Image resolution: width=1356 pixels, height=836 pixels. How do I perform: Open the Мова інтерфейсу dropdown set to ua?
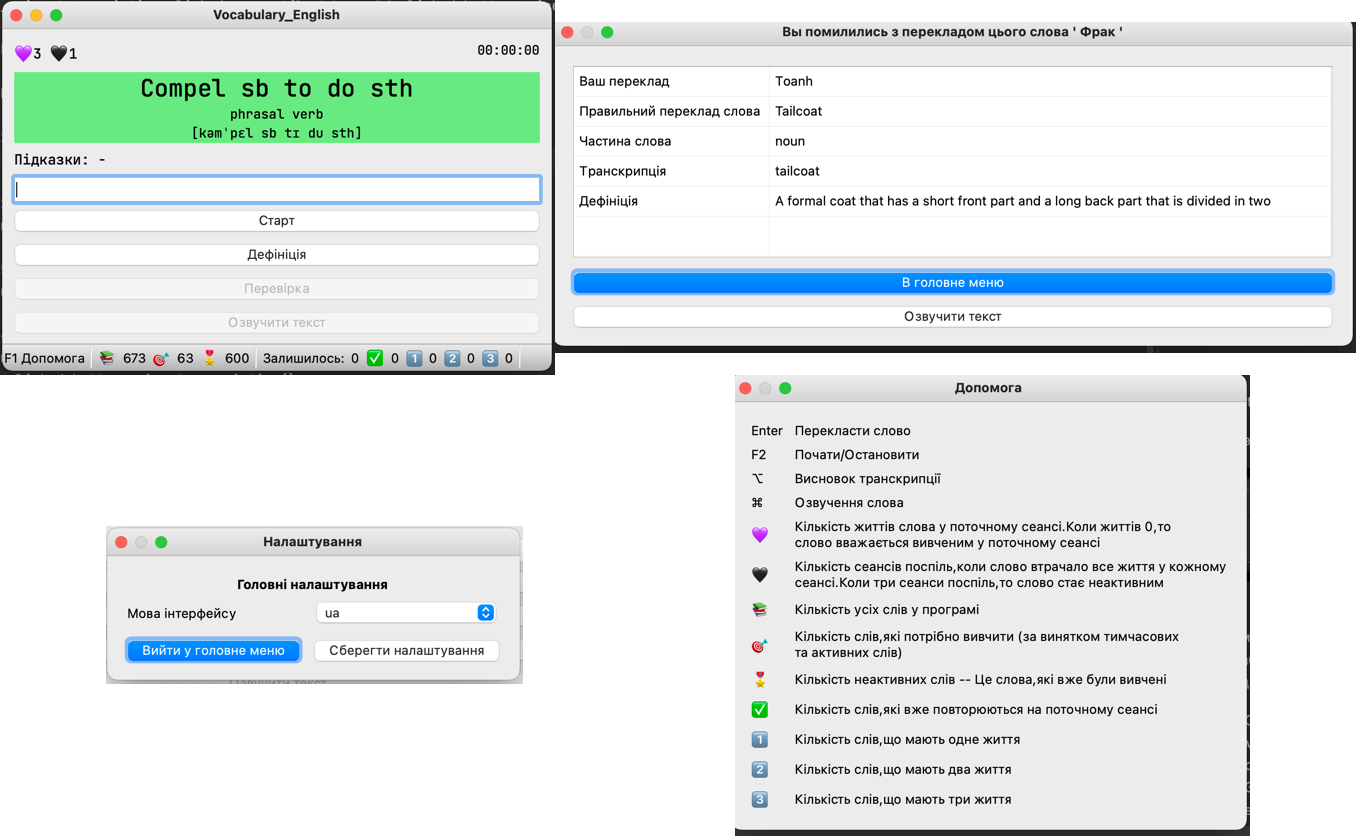(406, 613)
